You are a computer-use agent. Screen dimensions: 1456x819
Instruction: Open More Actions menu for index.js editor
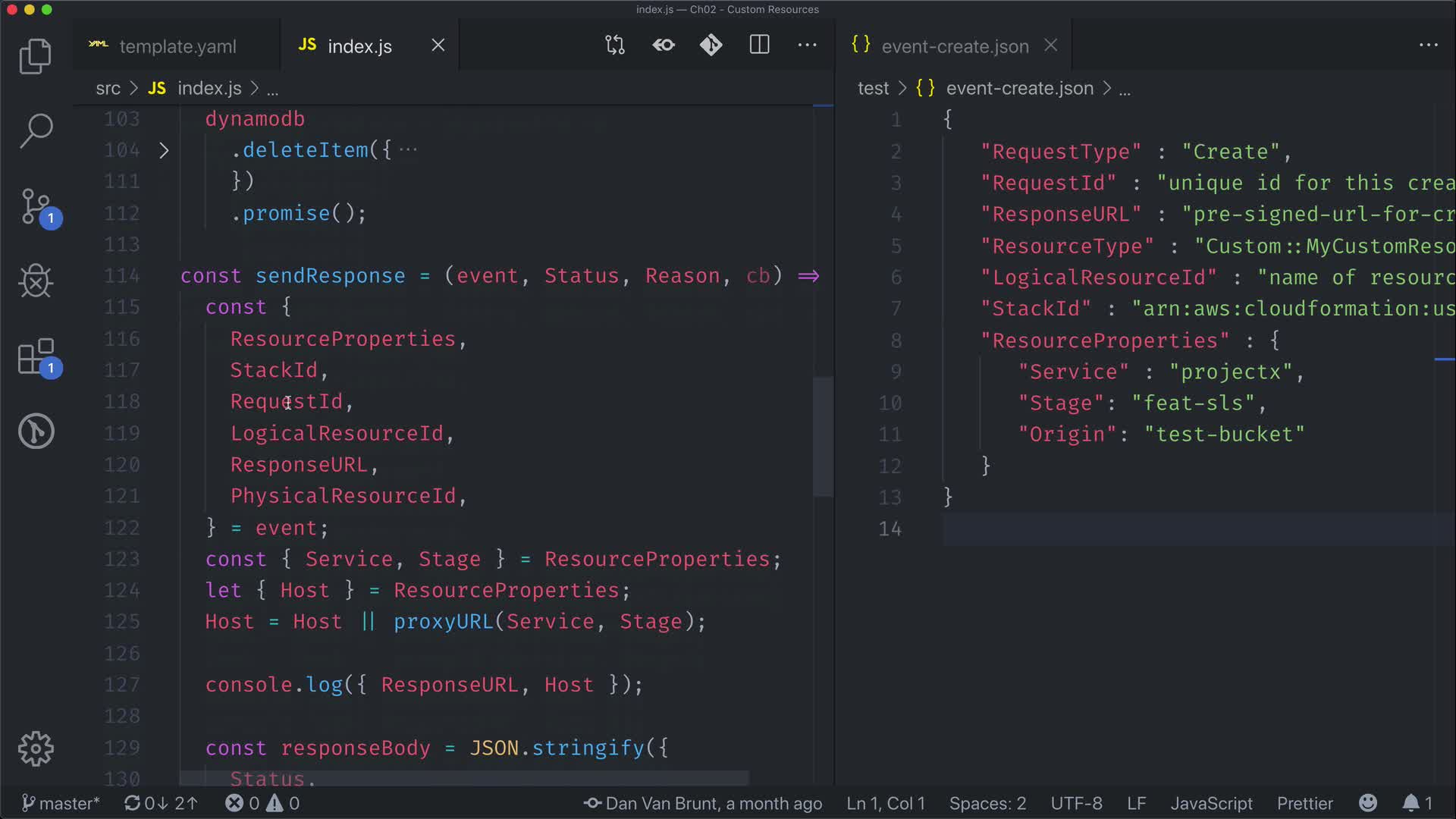pyautogui.click(x=808, y=45)
